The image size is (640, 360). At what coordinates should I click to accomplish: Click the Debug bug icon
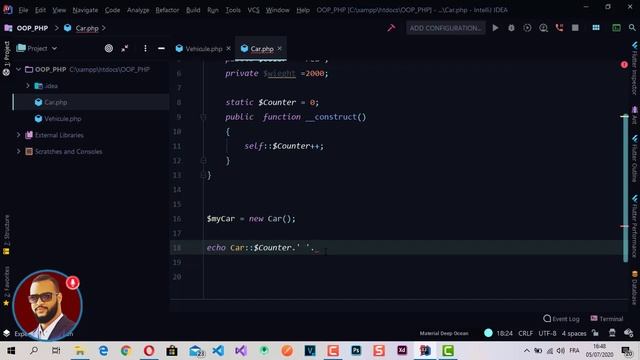coord(511,28)
